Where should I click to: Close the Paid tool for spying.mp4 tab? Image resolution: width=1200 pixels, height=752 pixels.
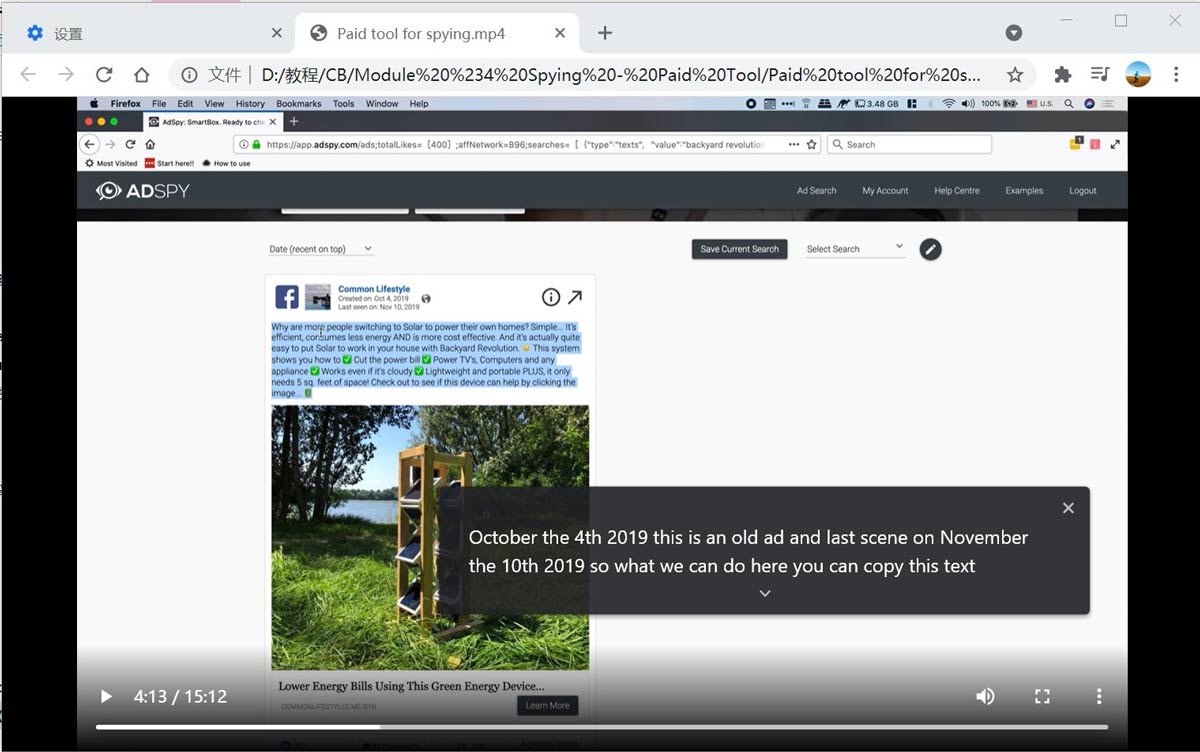(x=560, y=33)
